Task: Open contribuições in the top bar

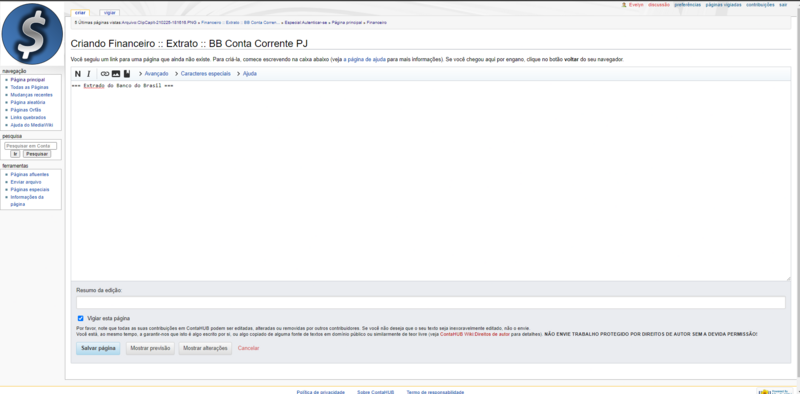Action: (x=760, y=5)
